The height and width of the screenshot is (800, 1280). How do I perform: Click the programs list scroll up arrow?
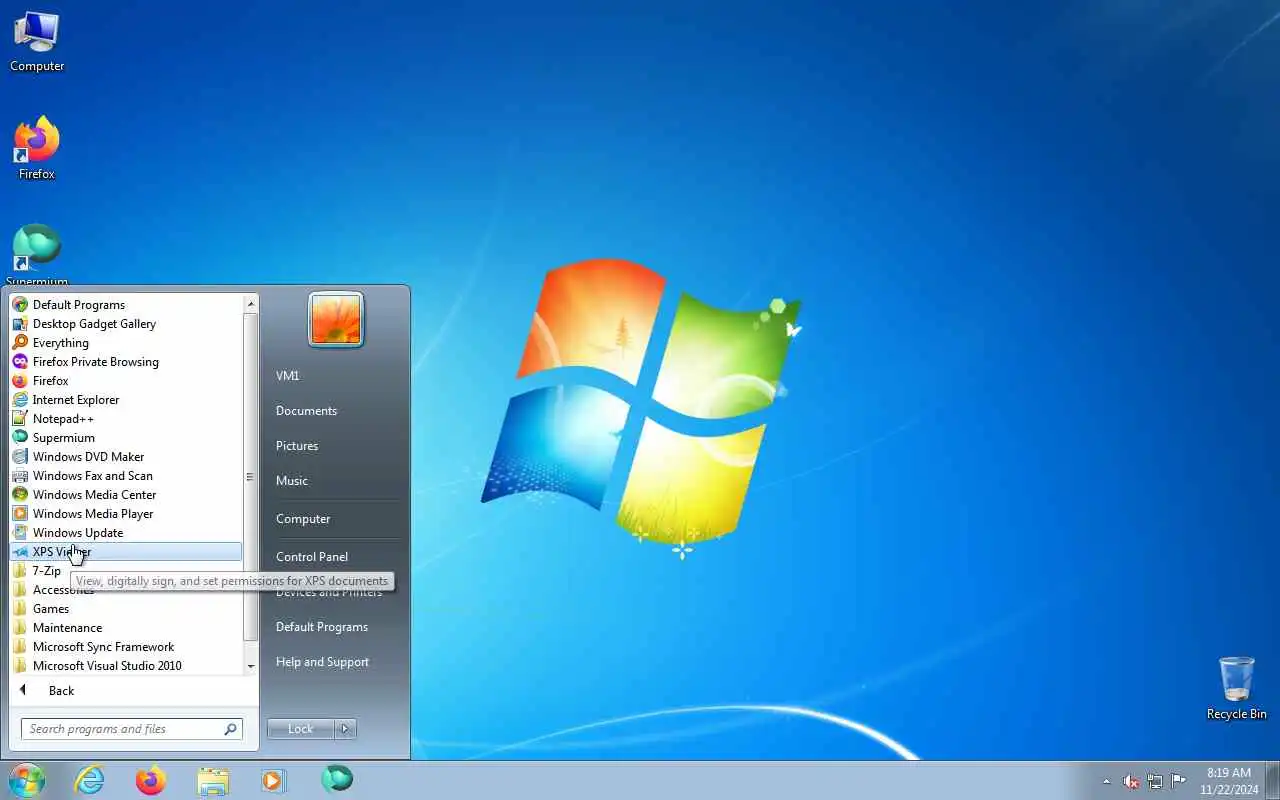[x=251, y=304]
